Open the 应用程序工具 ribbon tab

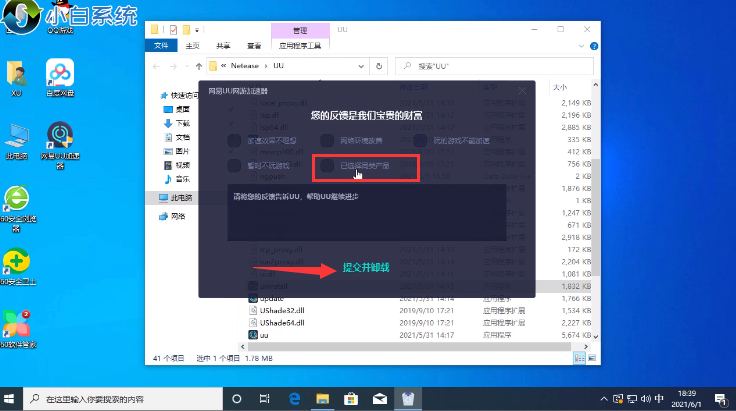(x=300, y=46)
